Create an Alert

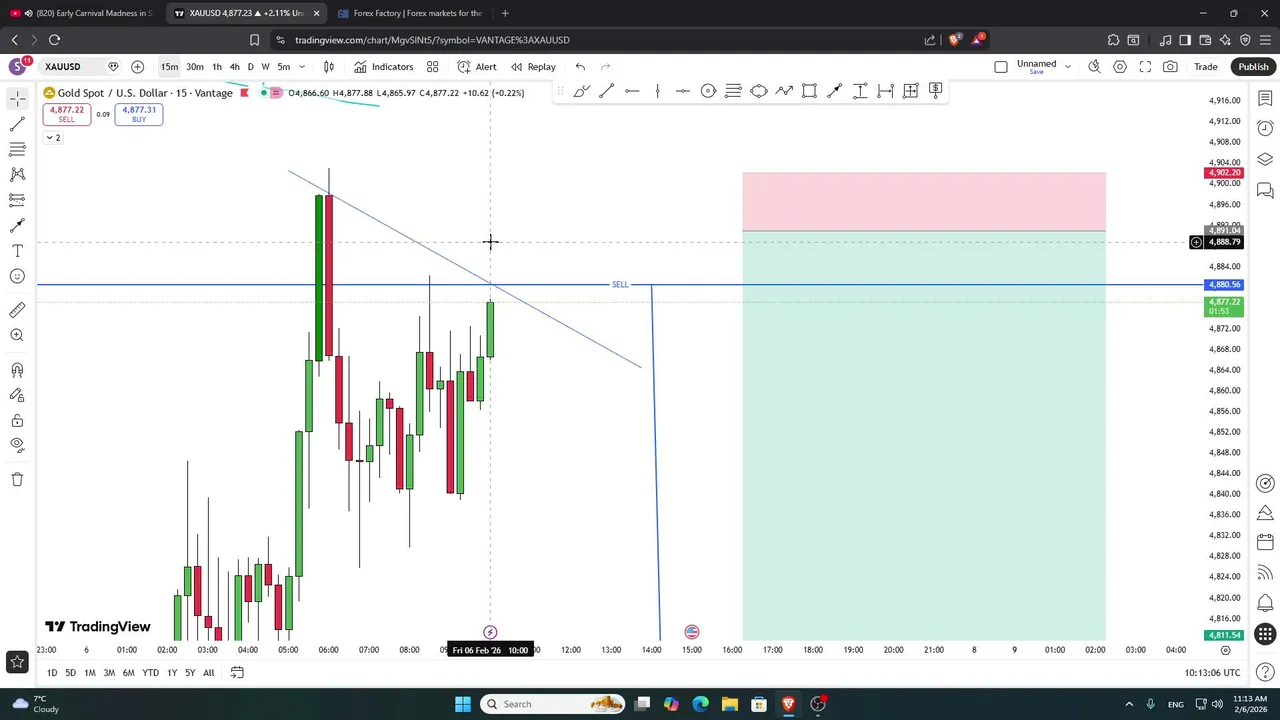coord(477,67)
